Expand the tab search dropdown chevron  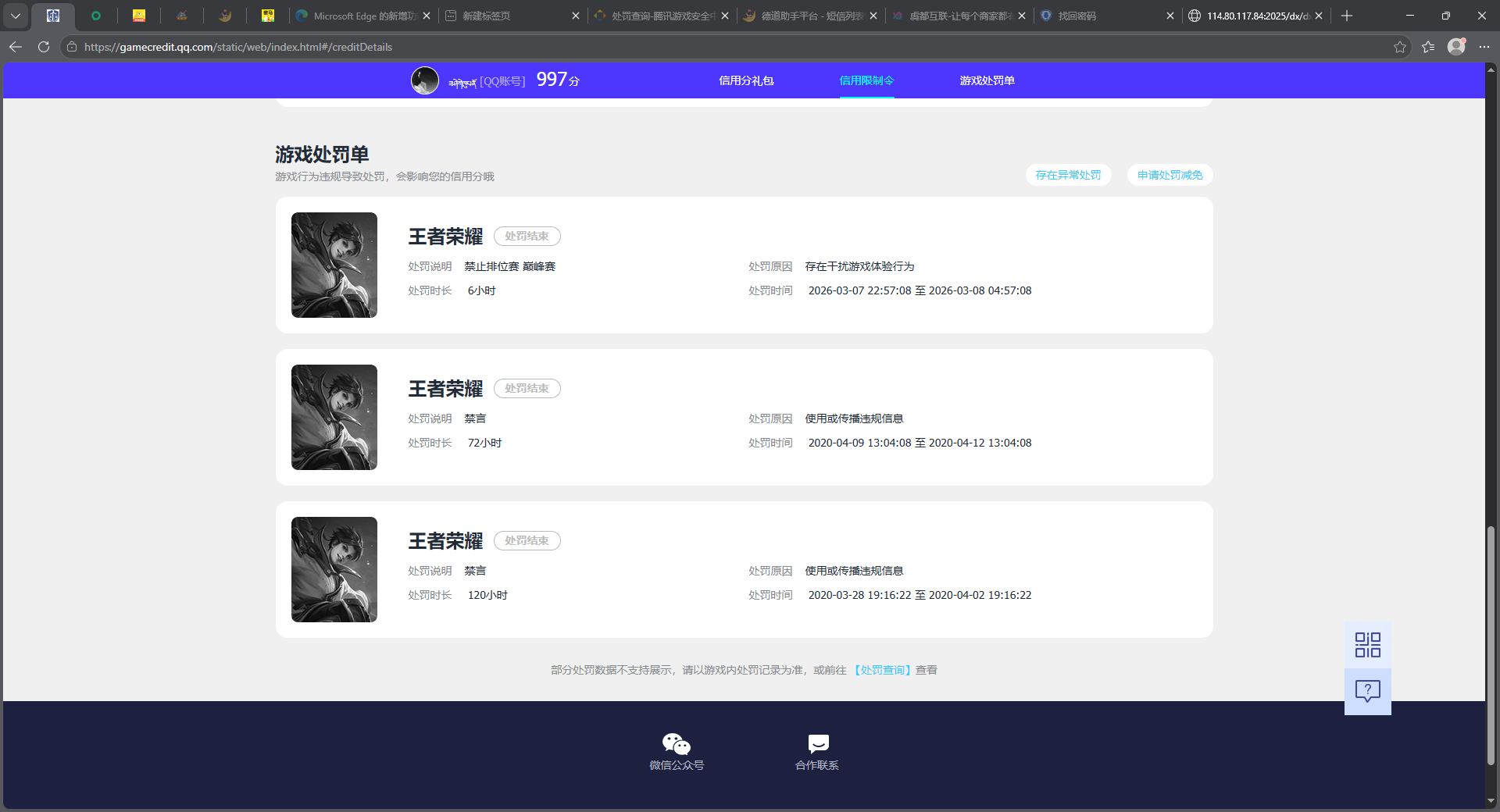tap(16, 16)
